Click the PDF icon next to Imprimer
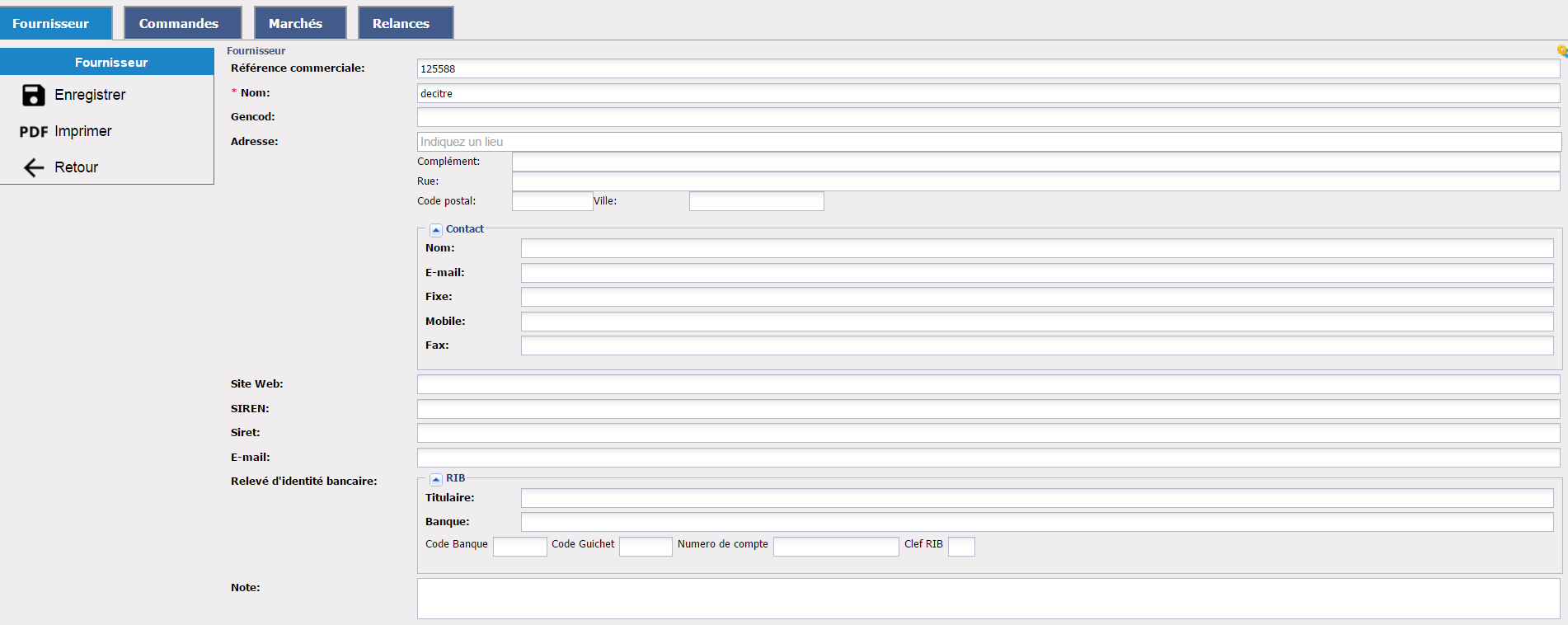Viewport: 1568px width, 625px height. (34, 132)
